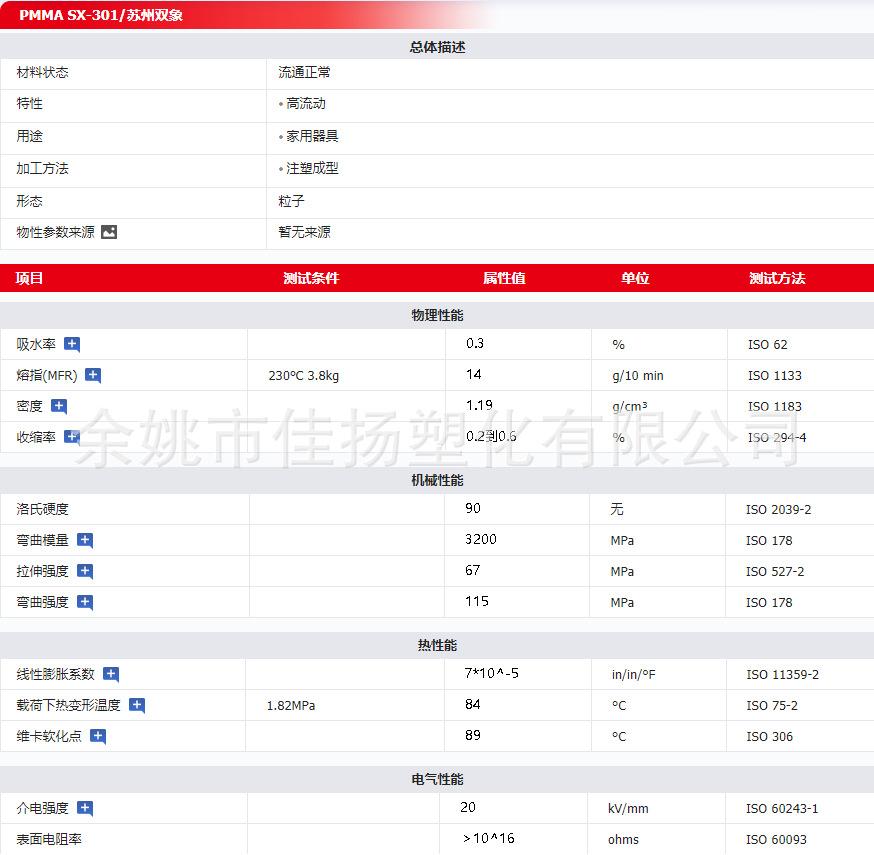Viewport: 874px width, 855px height.
Task: Click the ISO 11359-2 test method
Action: tap(783, 674)
